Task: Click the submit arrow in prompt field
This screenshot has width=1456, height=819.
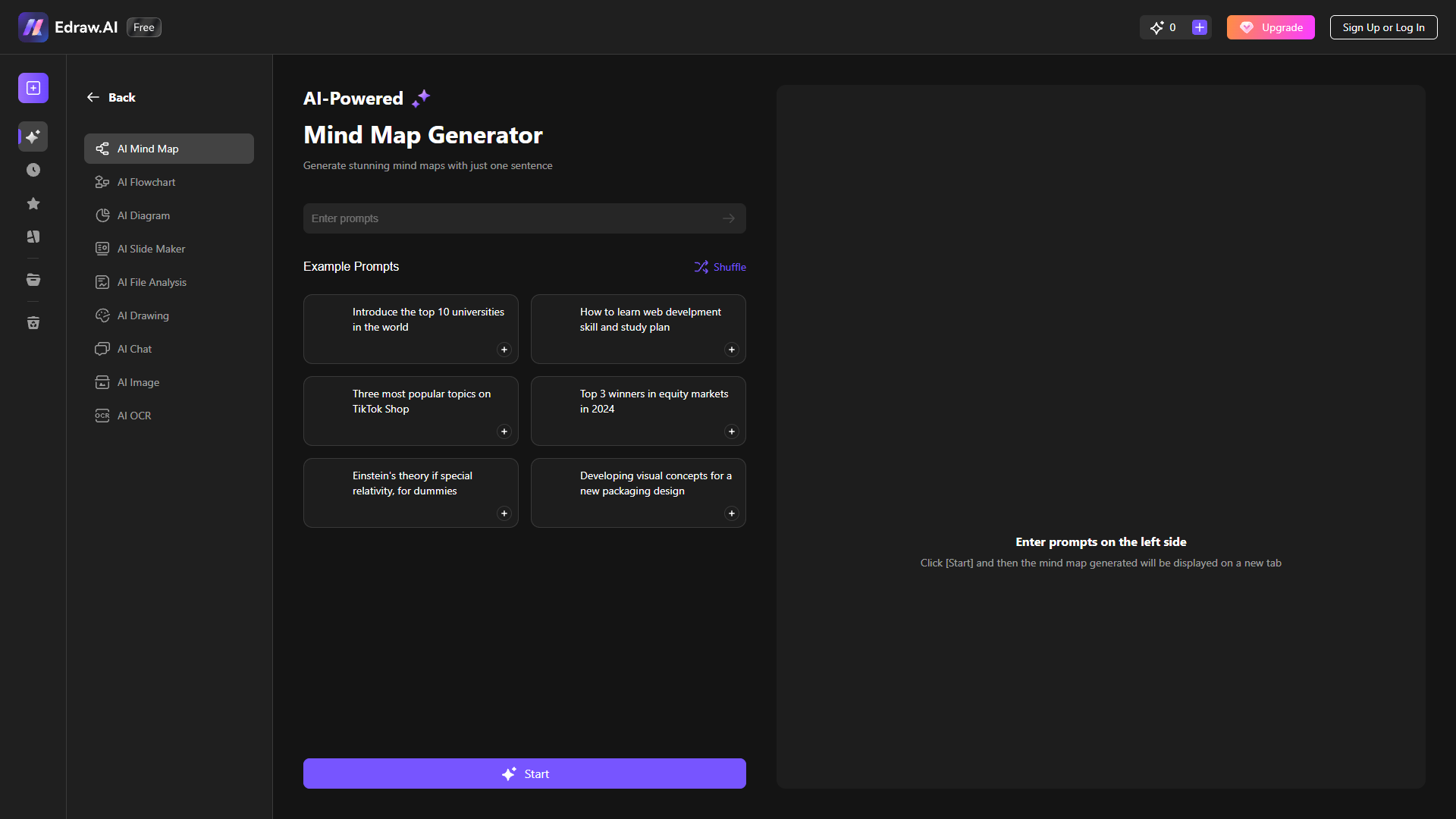Action: point(729,218)
